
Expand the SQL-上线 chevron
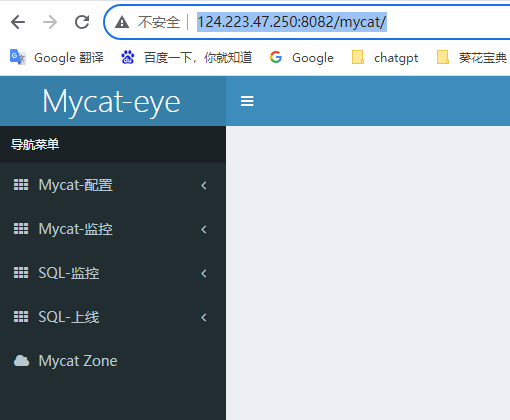click(x=204, y=317)
